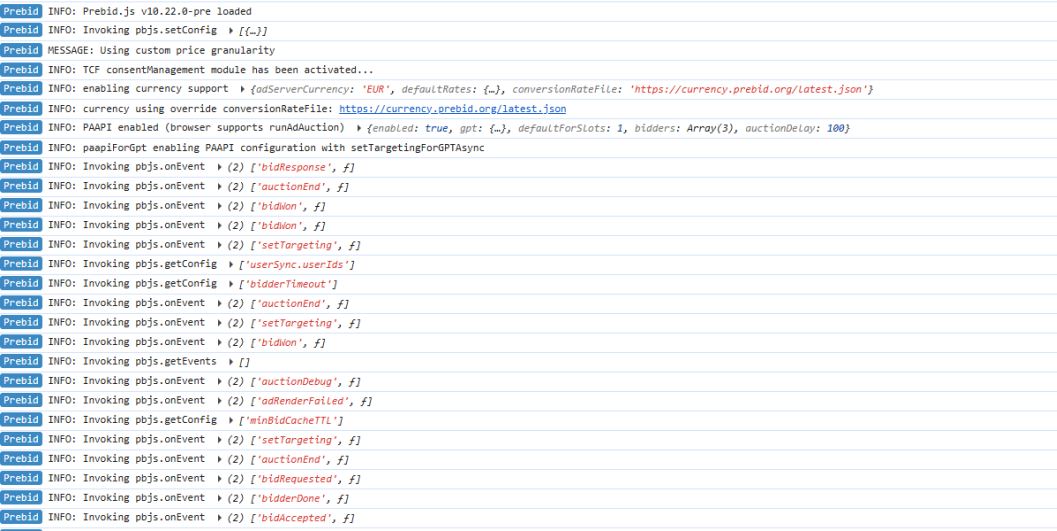Select the 'minBidCacheTTL' string value

[x=291, y=421]
